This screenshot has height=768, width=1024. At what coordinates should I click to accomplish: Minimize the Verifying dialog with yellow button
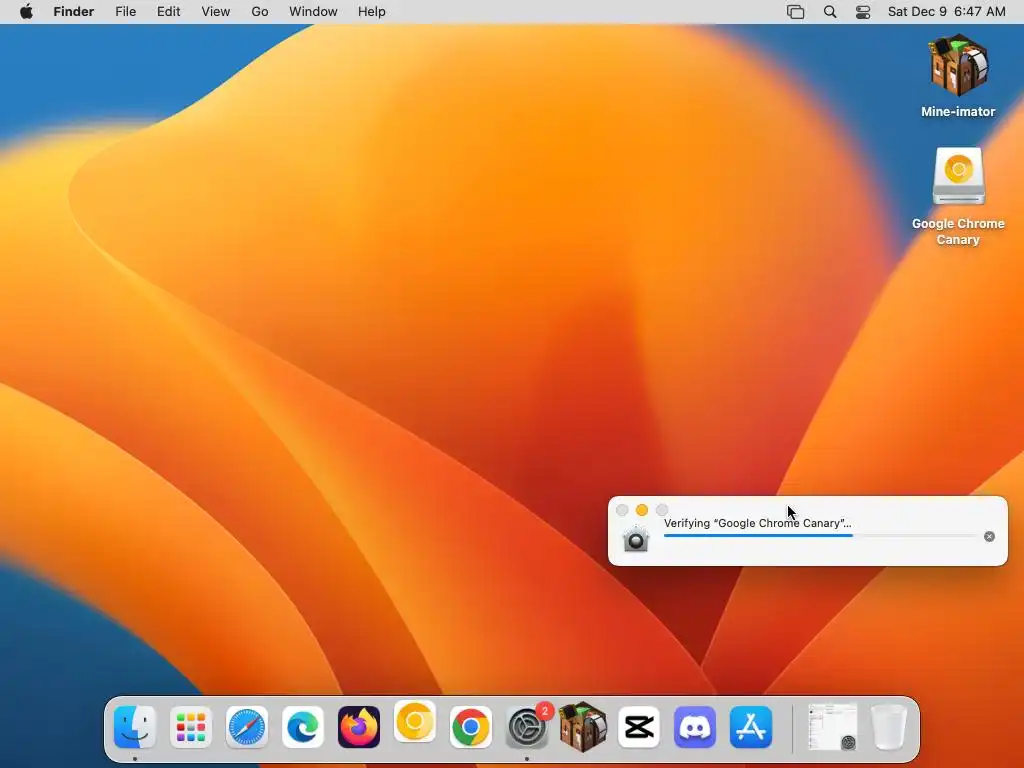[642, 510]
